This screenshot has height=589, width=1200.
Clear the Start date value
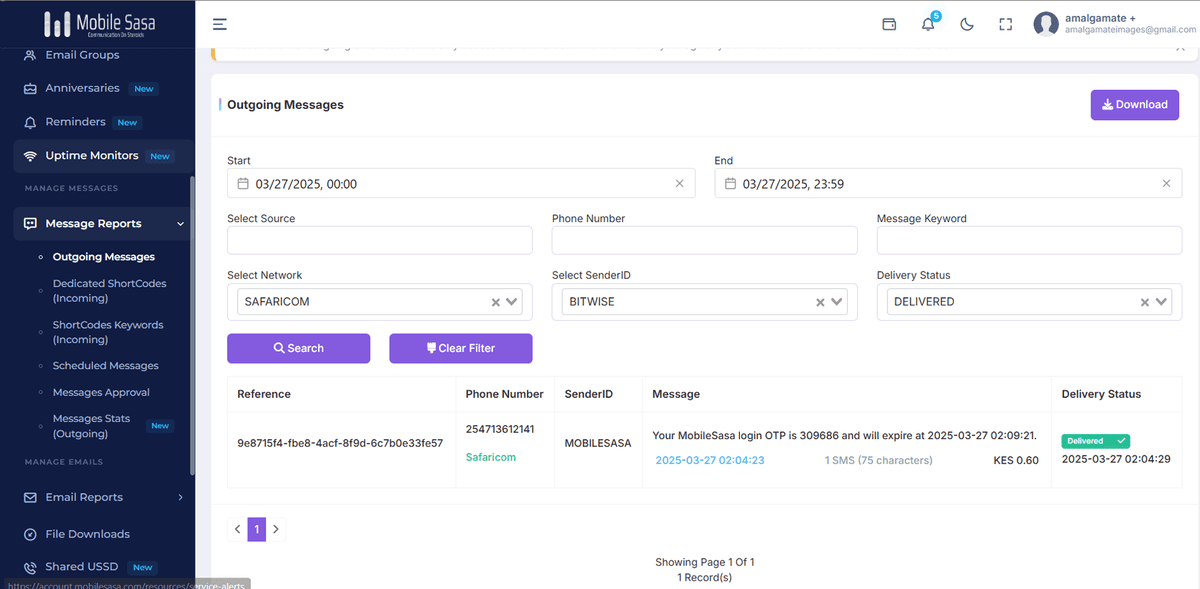coord(680,183)
